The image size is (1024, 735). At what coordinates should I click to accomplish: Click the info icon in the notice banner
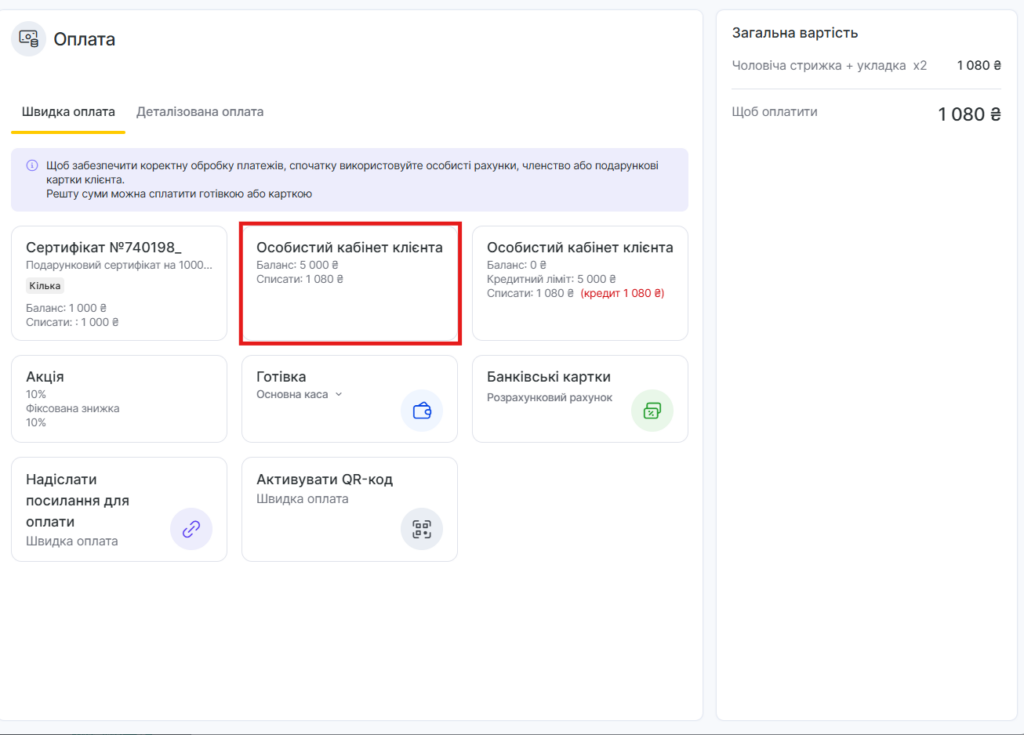click(32, 165)
